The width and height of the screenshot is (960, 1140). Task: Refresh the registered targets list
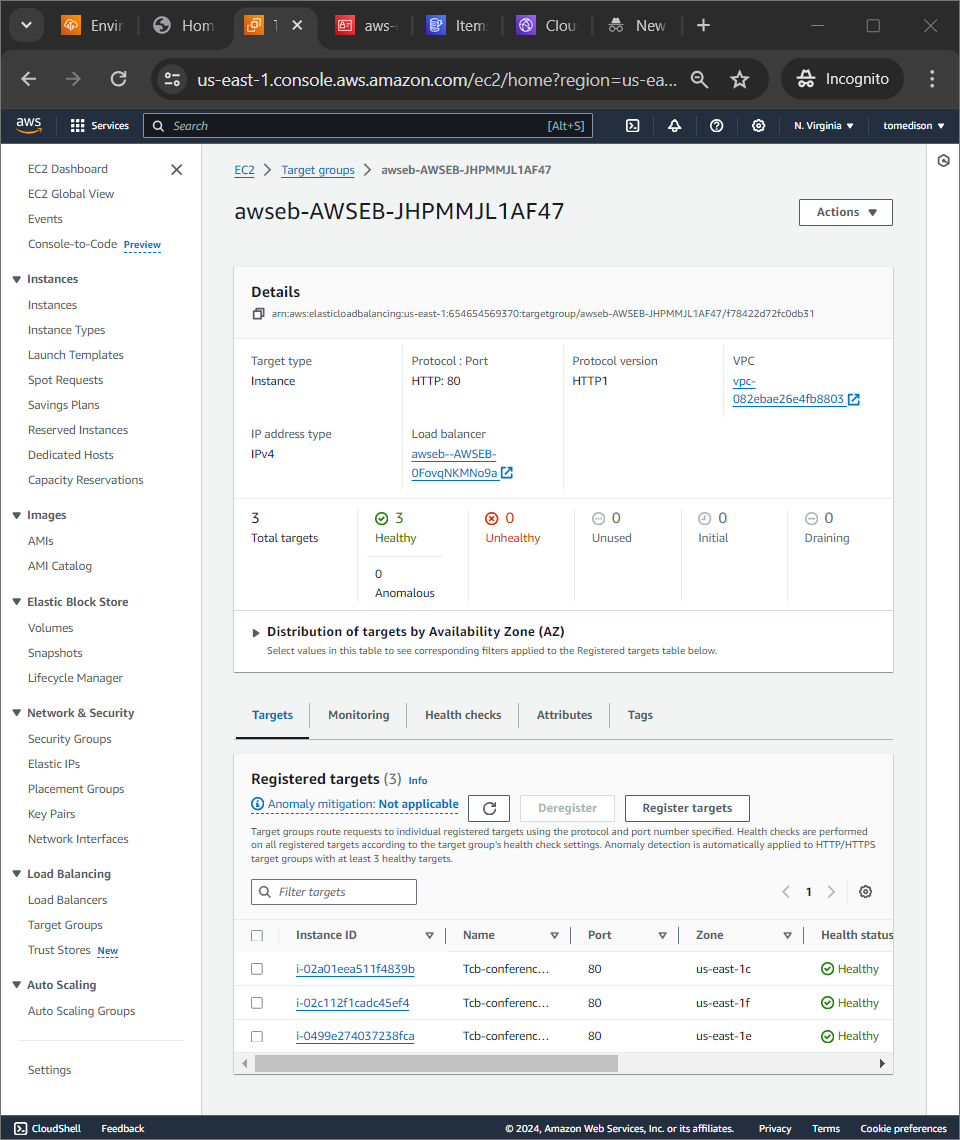(x=489, y=808)
